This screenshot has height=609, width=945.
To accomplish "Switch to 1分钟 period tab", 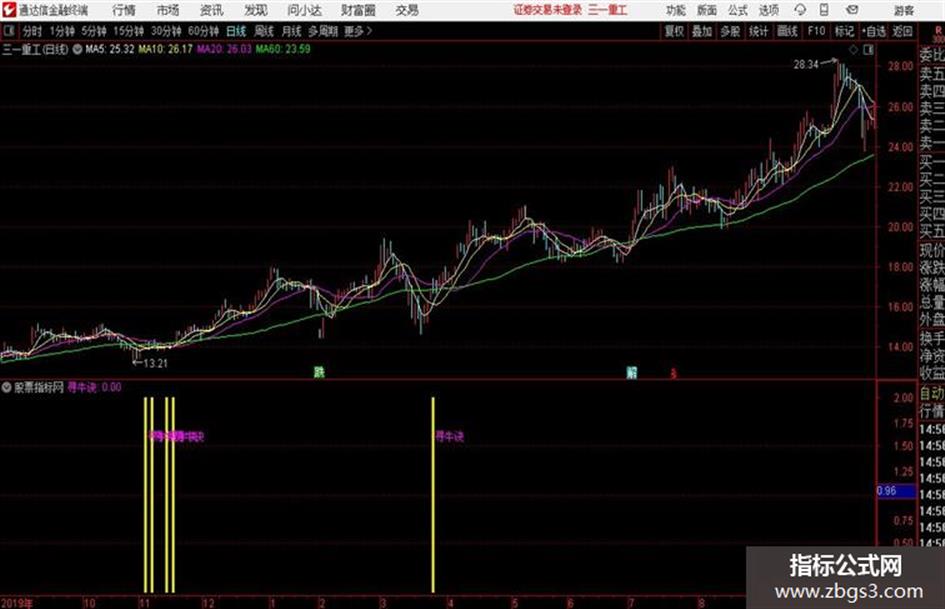I will pyautogui.click(x=62, y=31).
